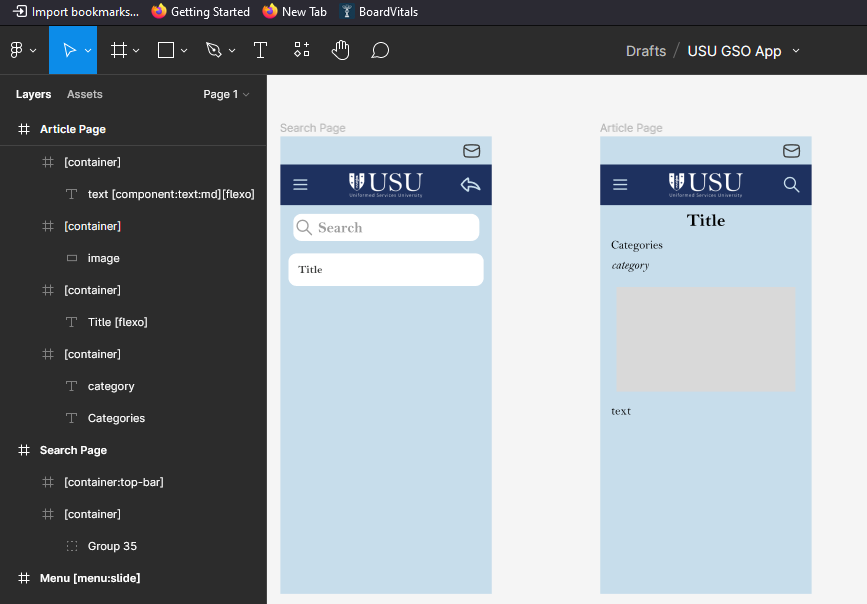This screenshot has height=604, width=867.
Task: Select the Pen tool
Action: 214,50
